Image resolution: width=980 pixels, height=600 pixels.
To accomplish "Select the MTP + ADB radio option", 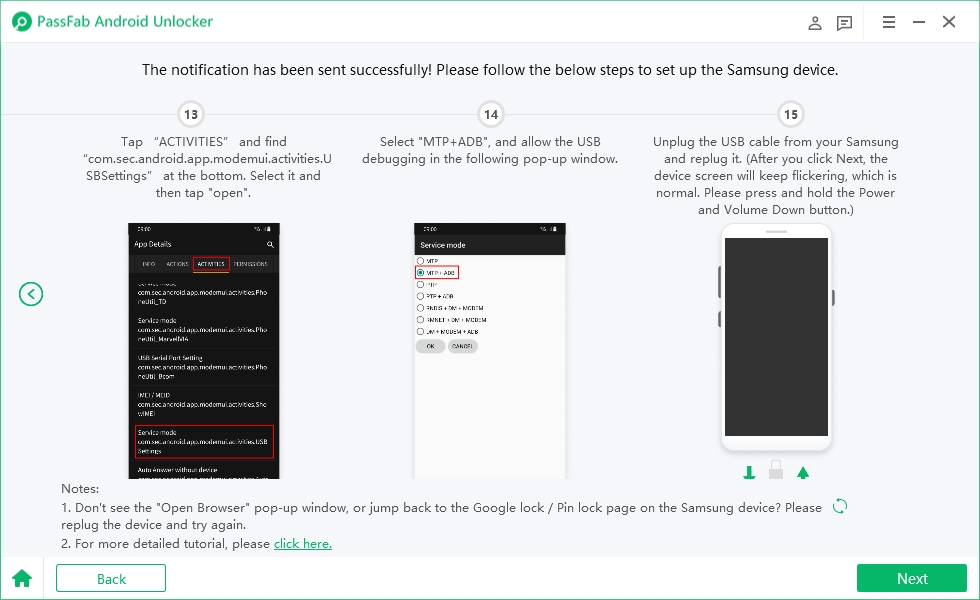I will [421, 272].
